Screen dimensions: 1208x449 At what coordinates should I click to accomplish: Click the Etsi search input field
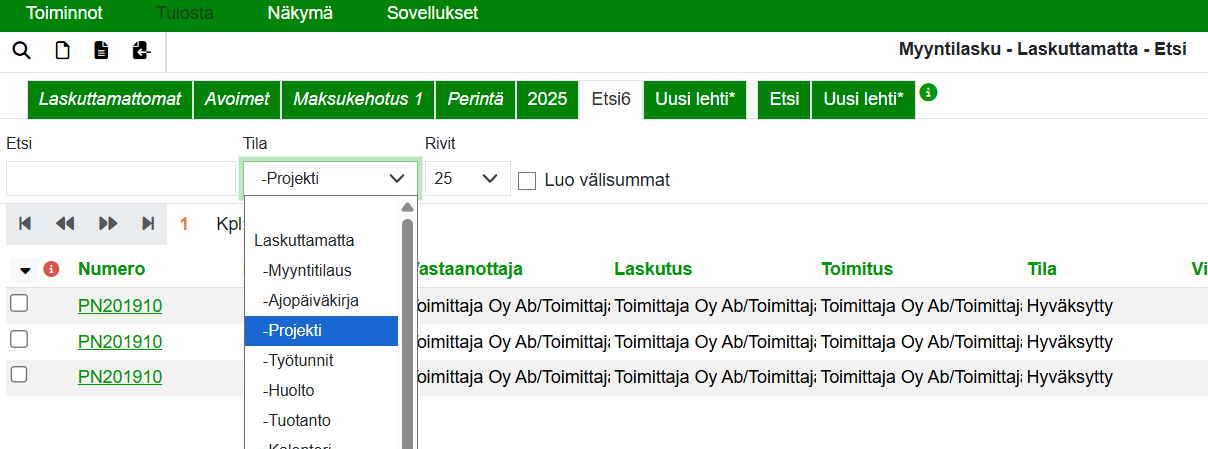120,179
